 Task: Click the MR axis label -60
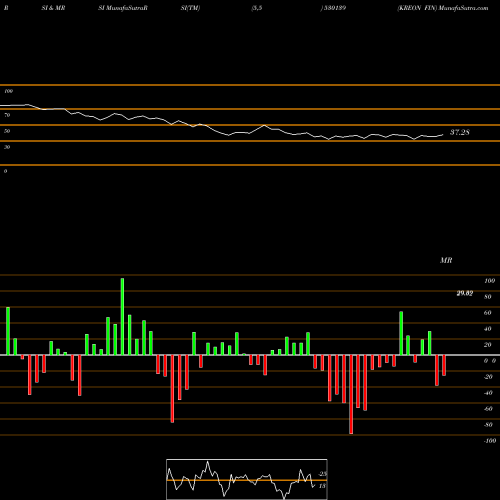click(x=488, y=409)
